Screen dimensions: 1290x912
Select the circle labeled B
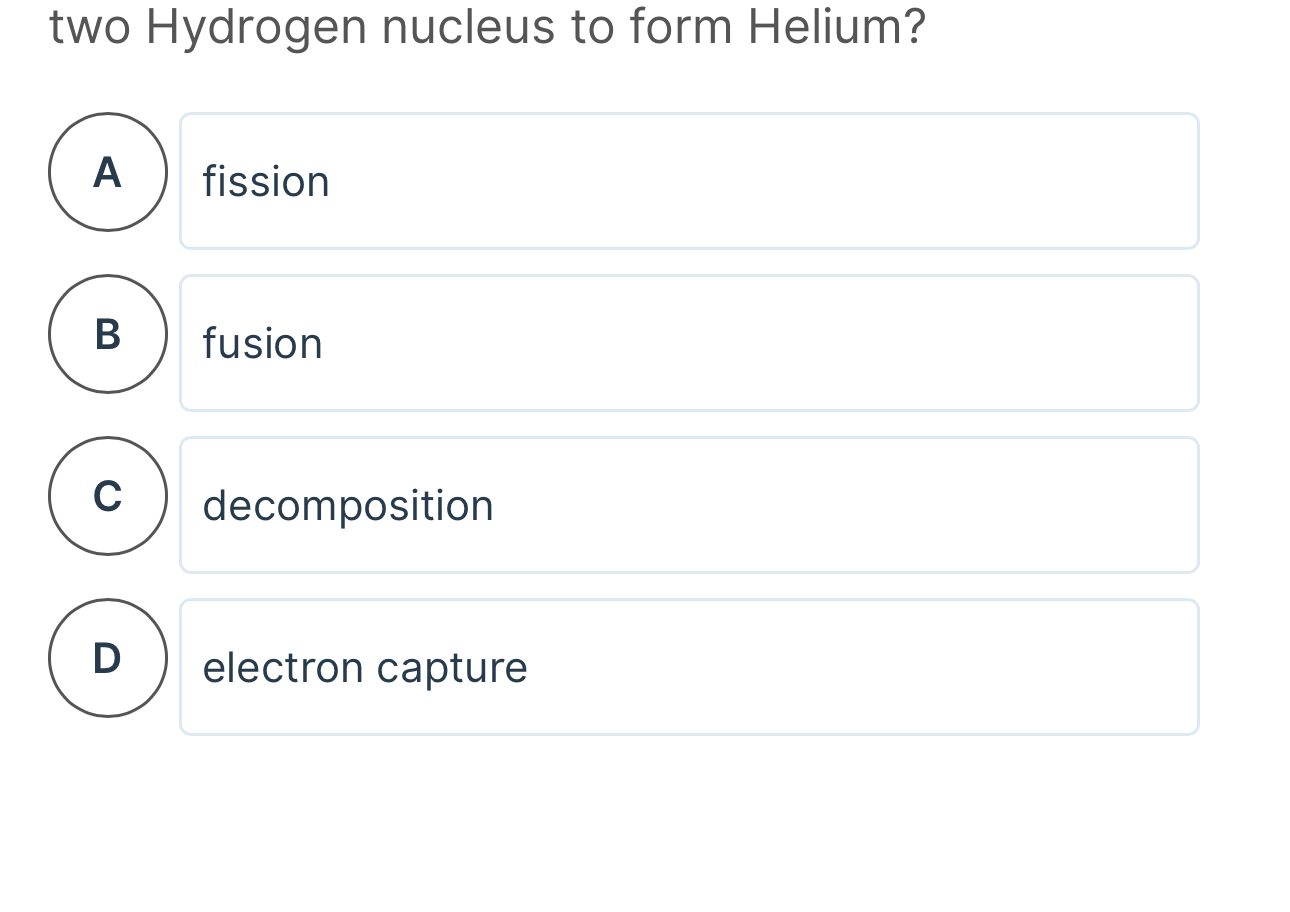click(107, 334)
